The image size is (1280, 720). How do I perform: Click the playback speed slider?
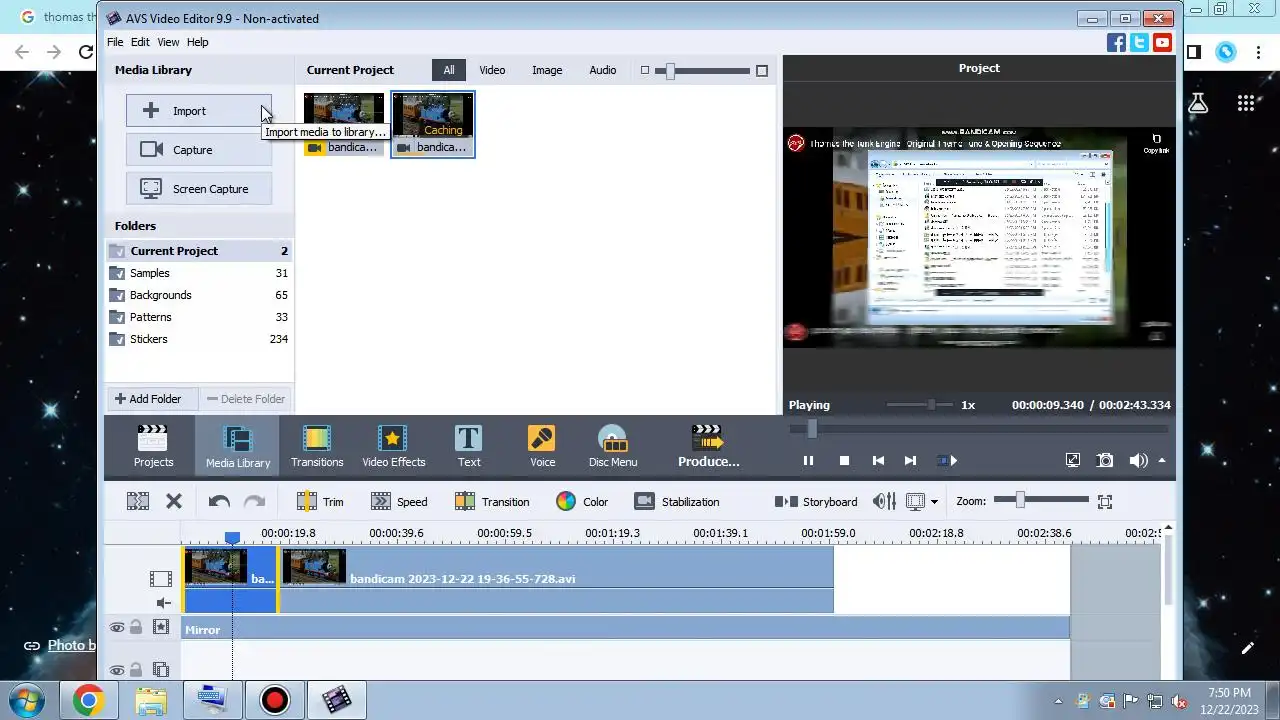pyautogui.click(x=919, y=405)
